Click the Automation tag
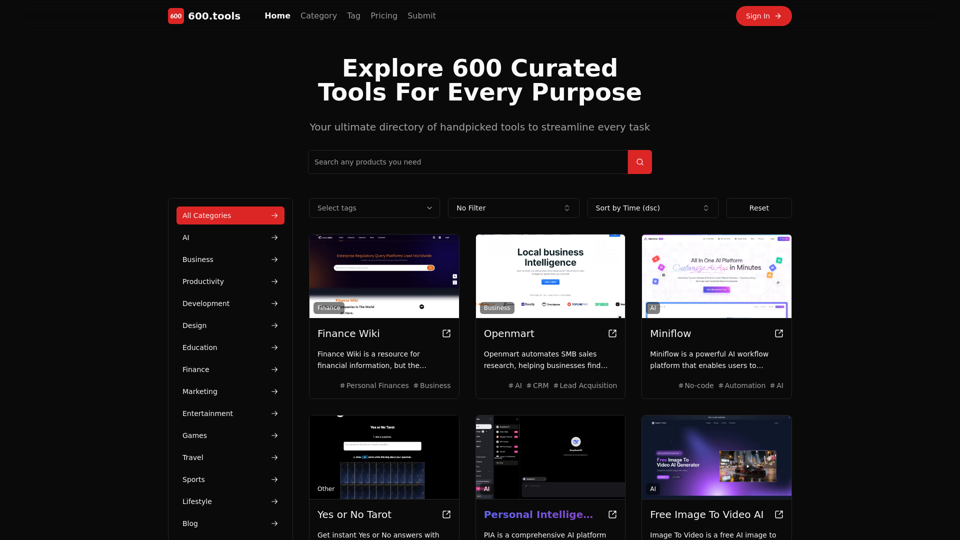This screenshot has height=540, width=960. click(x=742, y=386)
